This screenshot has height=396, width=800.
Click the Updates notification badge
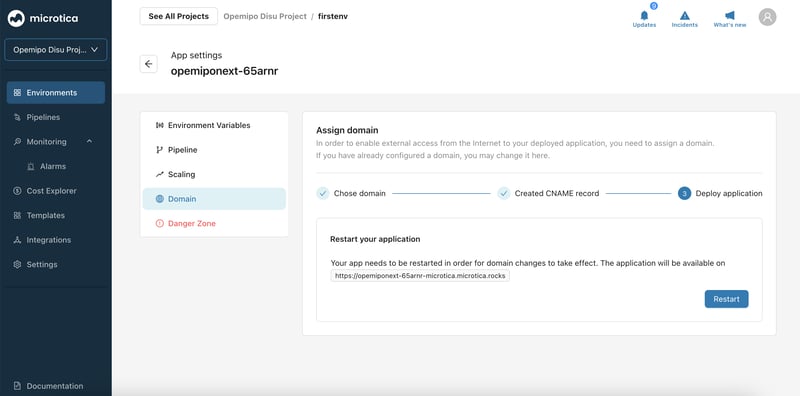(x=654, y=6)
